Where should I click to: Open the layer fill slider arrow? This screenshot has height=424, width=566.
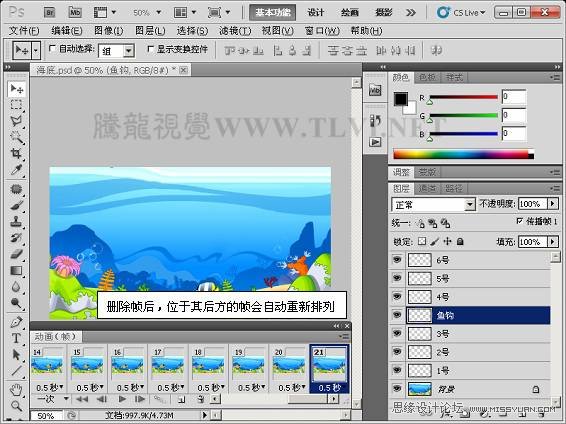click(x=553, y=241)
